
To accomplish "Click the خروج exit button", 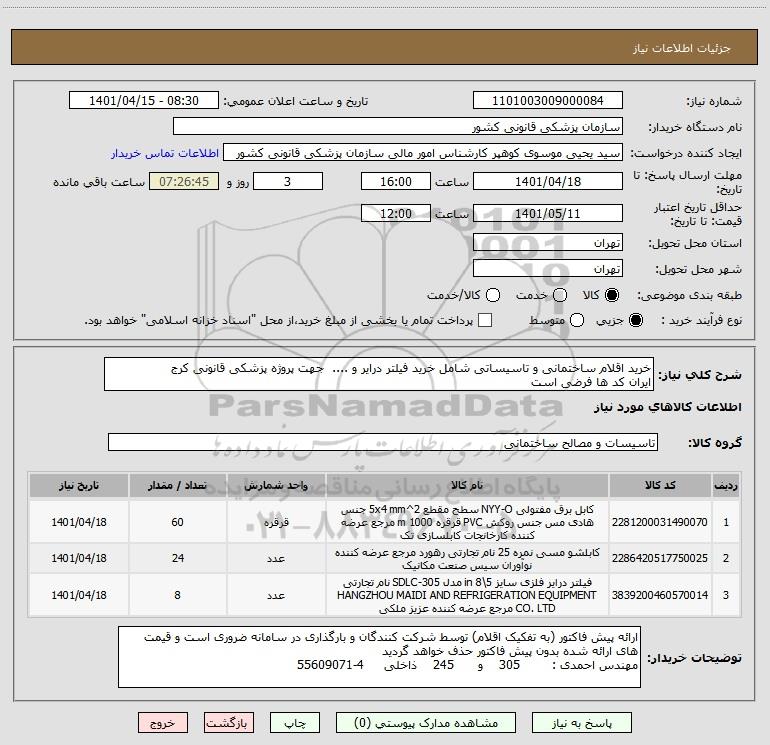I will 163,723.
